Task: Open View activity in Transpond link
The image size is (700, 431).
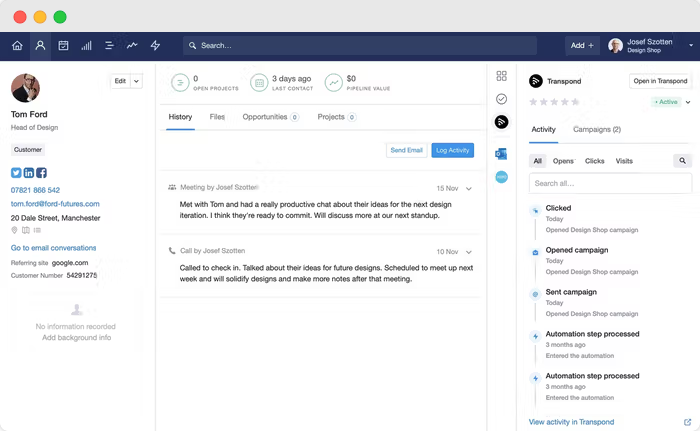Action: click(x=571, y=422)
